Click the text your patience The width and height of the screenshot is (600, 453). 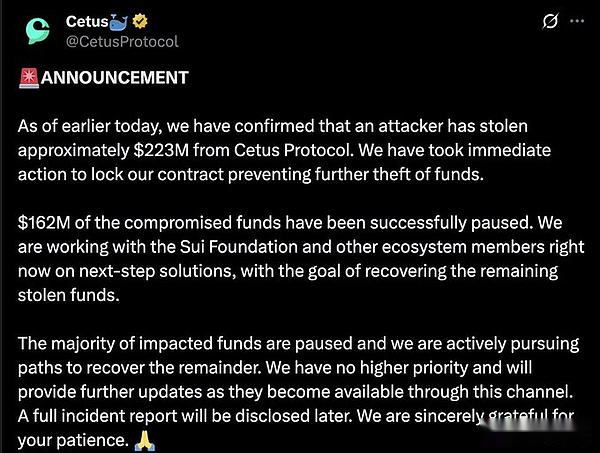(x=73, y=440)
